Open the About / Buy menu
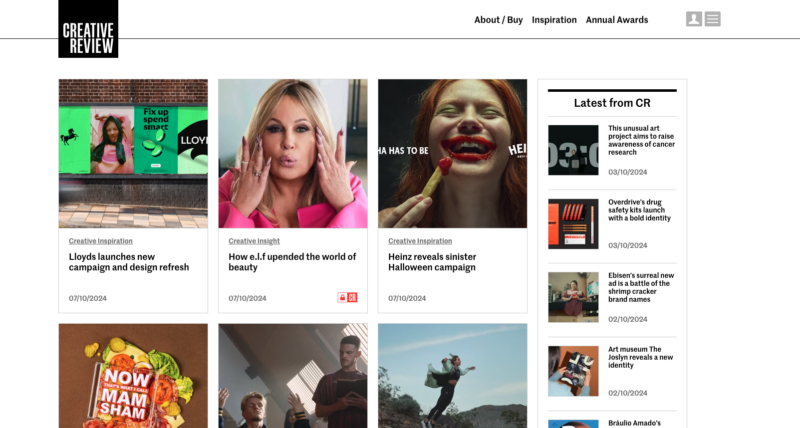Viewport: 800px width, 428px height. (x=498, y=20)
